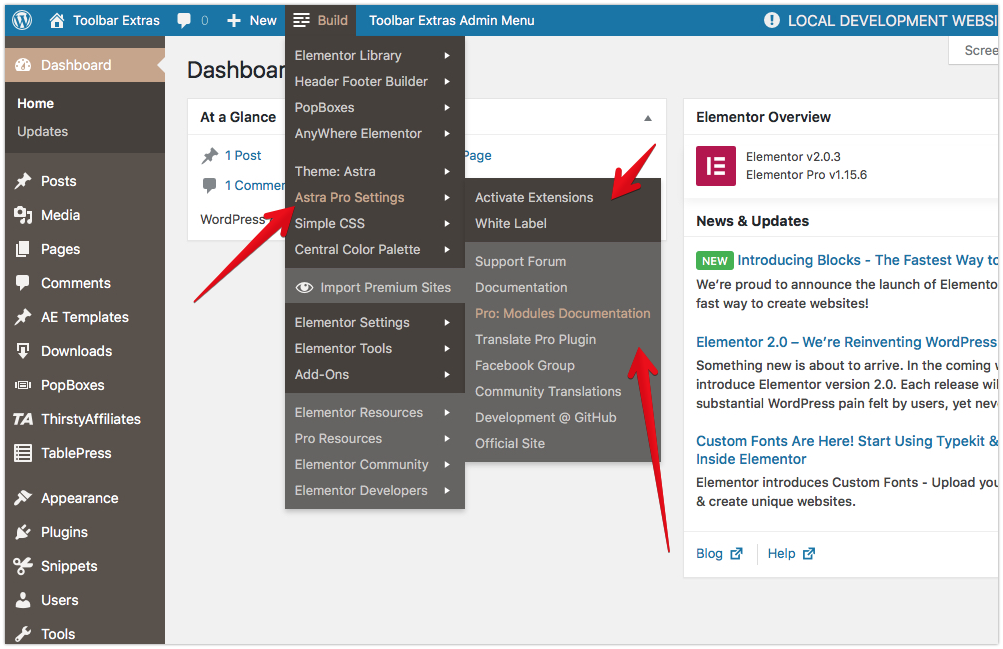This screenshot has width=1003, height=649.
Task: Click the PopBoxes icon in sidebar
Action: click(23, 385)
